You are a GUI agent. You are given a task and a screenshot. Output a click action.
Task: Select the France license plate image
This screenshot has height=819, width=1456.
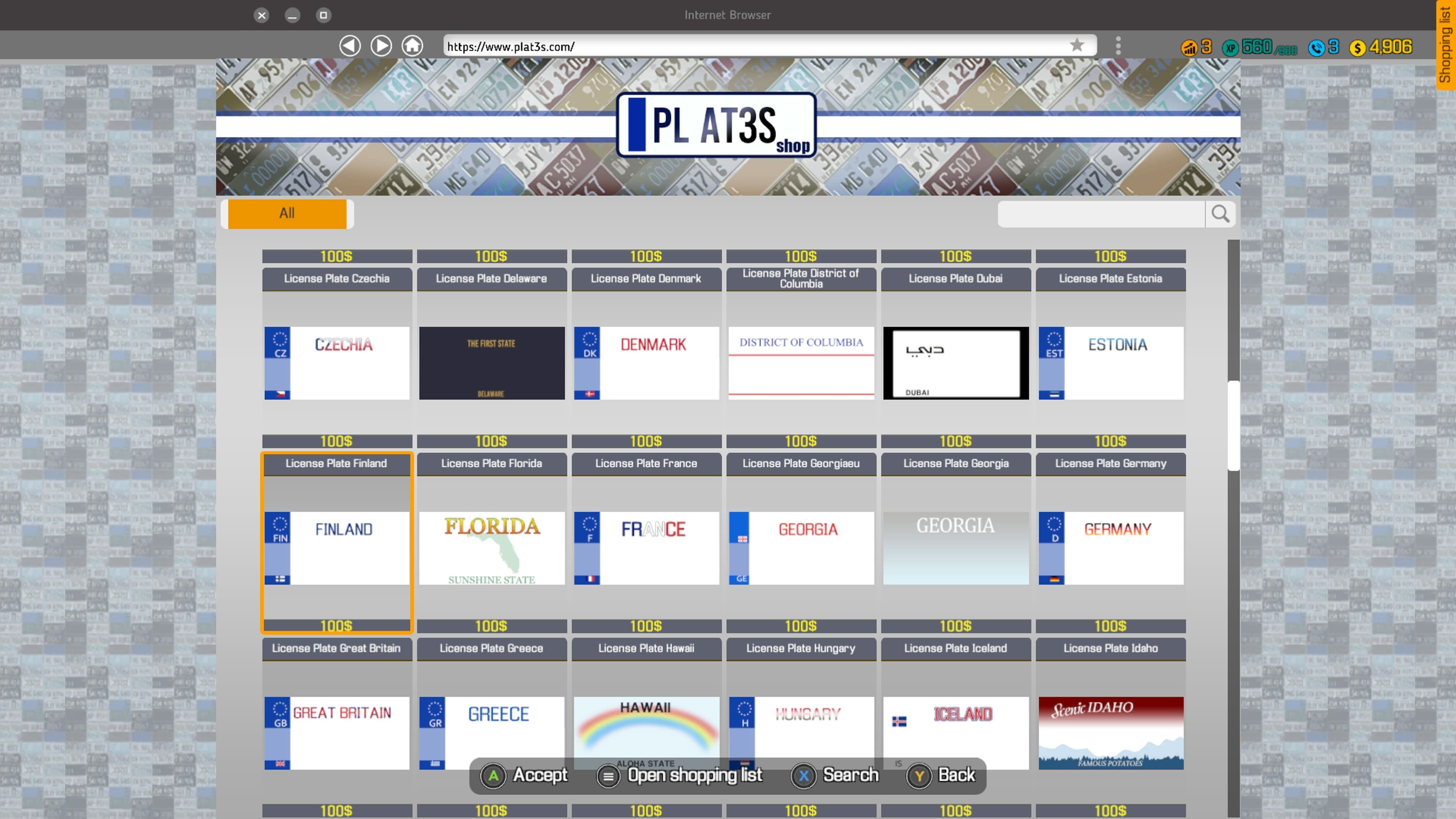pos(646,548)
